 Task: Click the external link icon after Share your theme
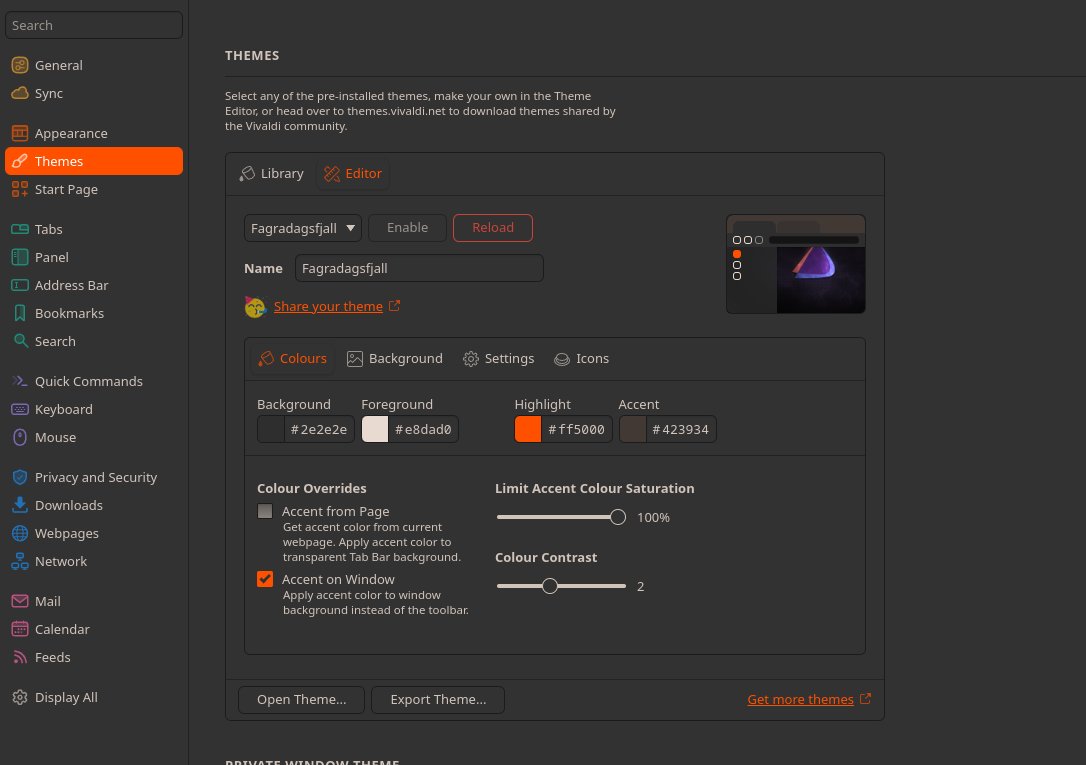[x=394, y=306]
